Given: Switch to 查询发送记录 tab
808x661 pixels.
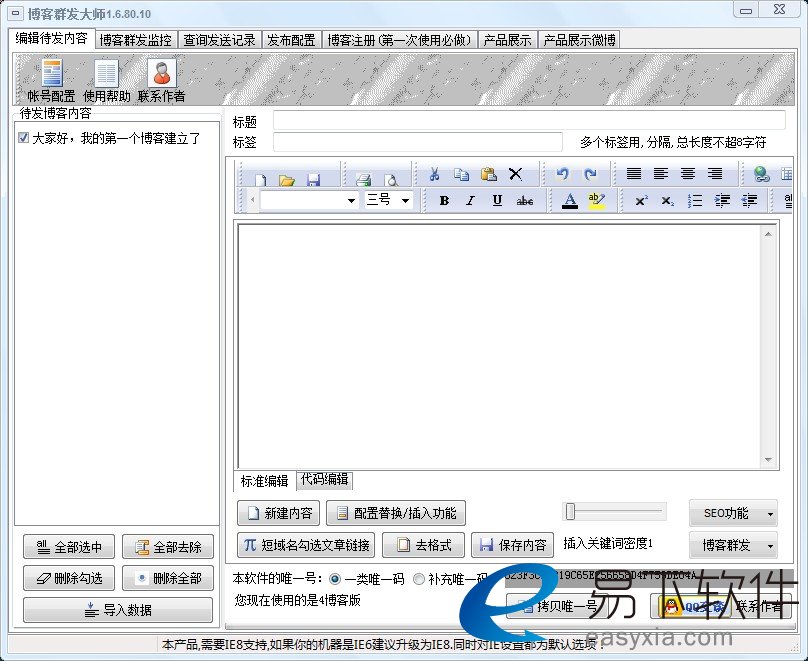Looking at the screenshot, I should click(220, 40).
